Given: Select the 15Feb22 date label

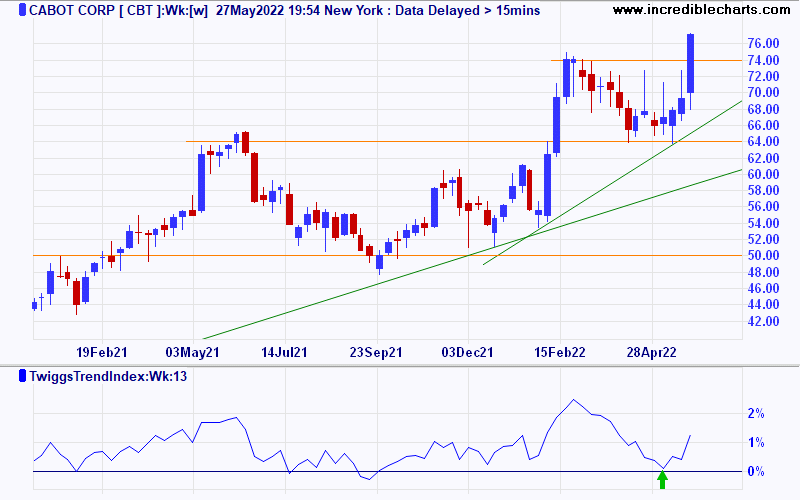Looking at the screenshot, I should 560,352.
